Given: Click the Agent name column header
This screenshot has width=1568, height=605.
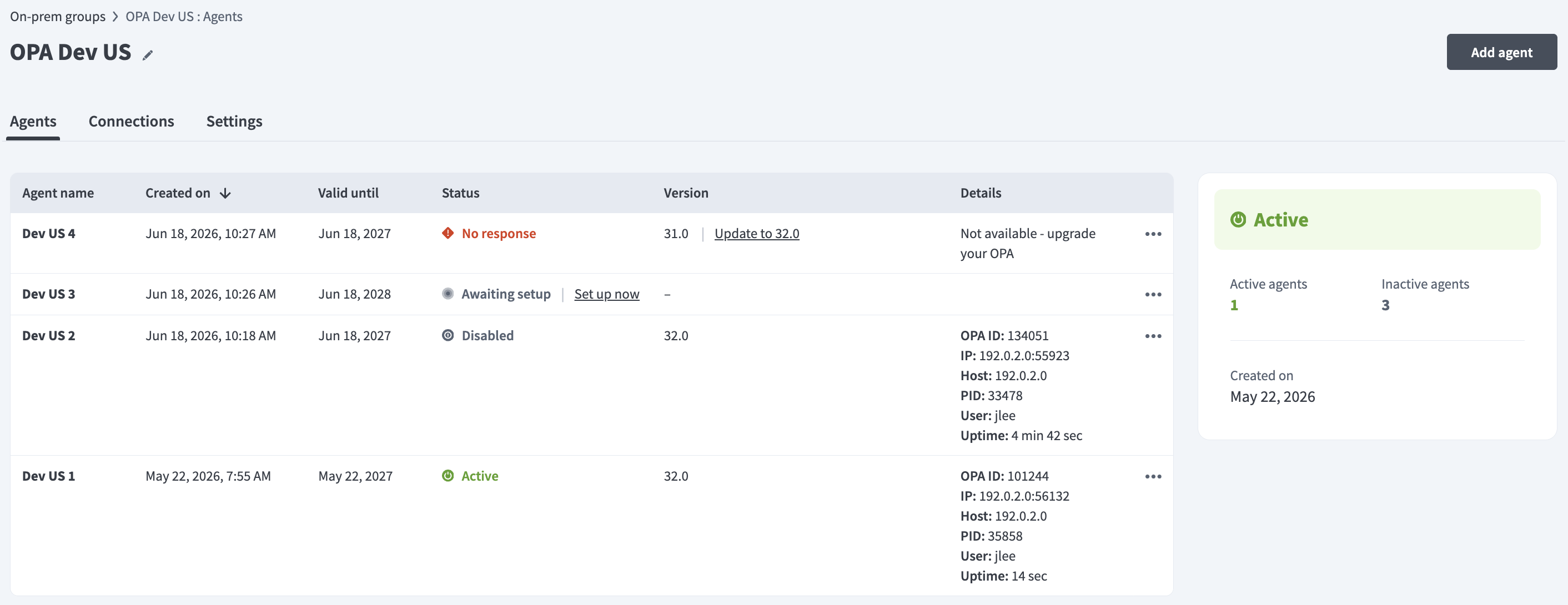Looking at the screenshot, I should [x=58, y=193].
